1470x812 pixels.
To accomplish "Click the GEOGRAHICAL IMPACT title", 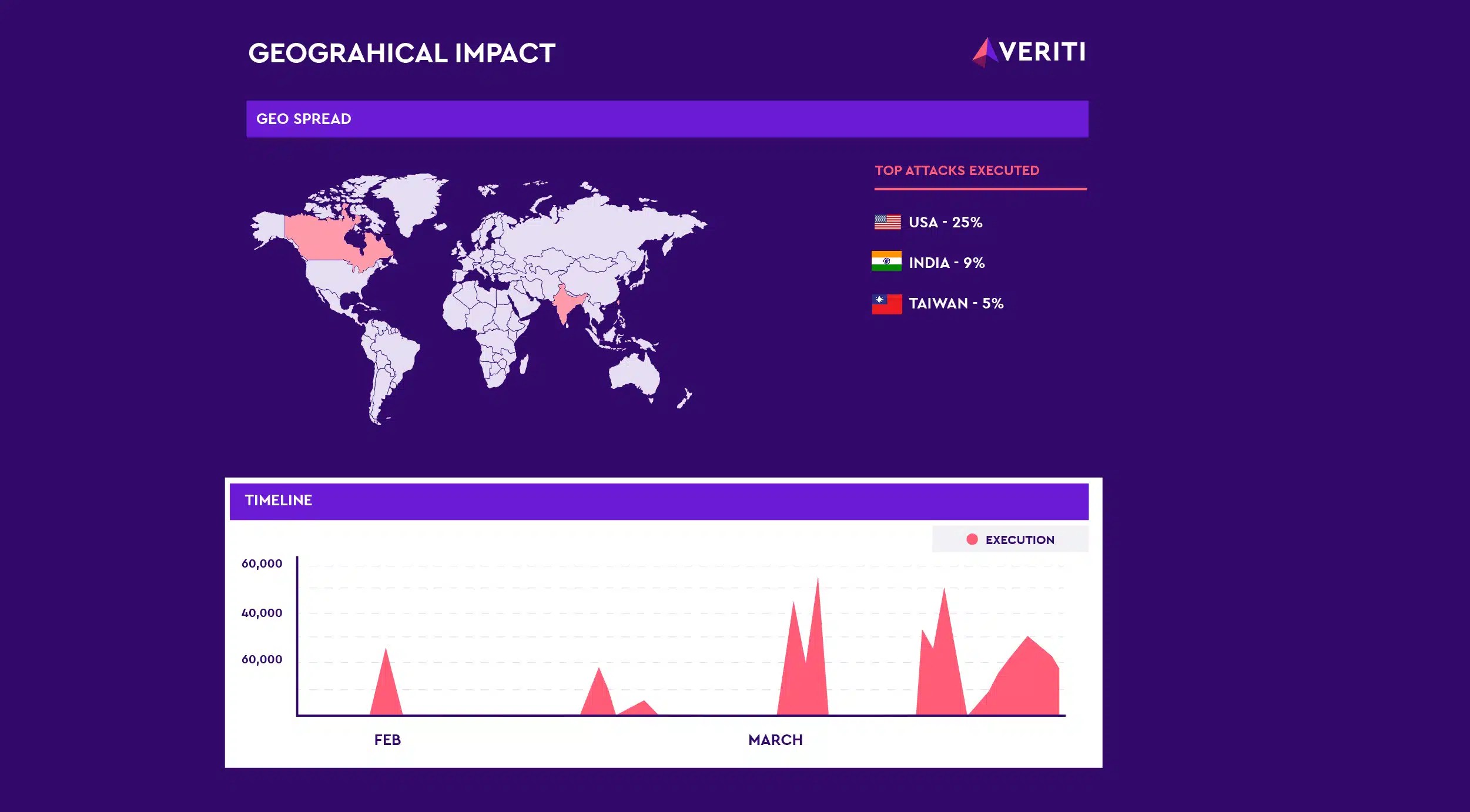I will [401, 53].
